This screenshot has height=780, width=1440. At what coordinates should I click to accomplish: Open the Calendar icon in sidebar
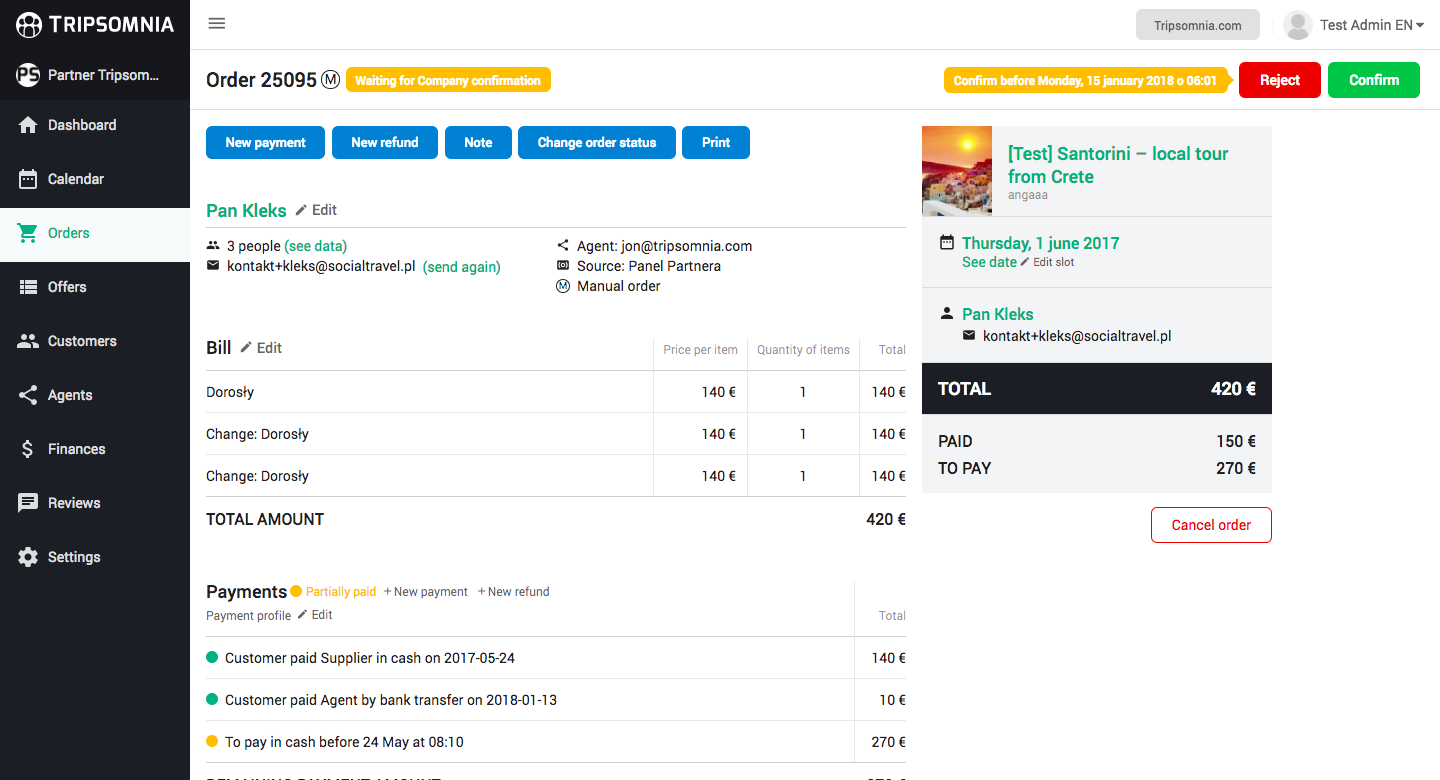[x=28, y=179]
